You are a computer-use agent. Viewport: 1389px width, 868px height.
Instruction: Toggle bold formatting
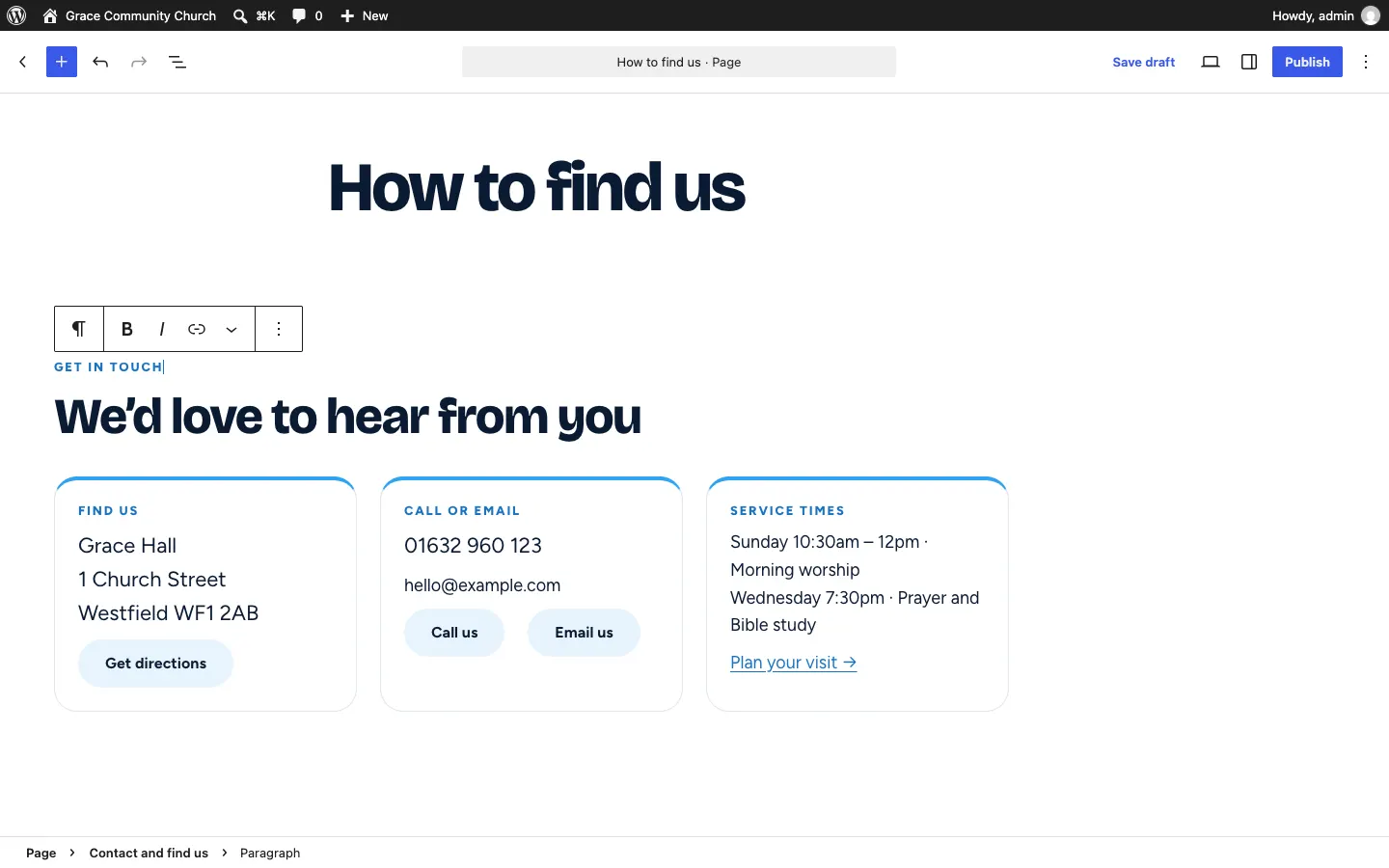click(x=126, y=329)
